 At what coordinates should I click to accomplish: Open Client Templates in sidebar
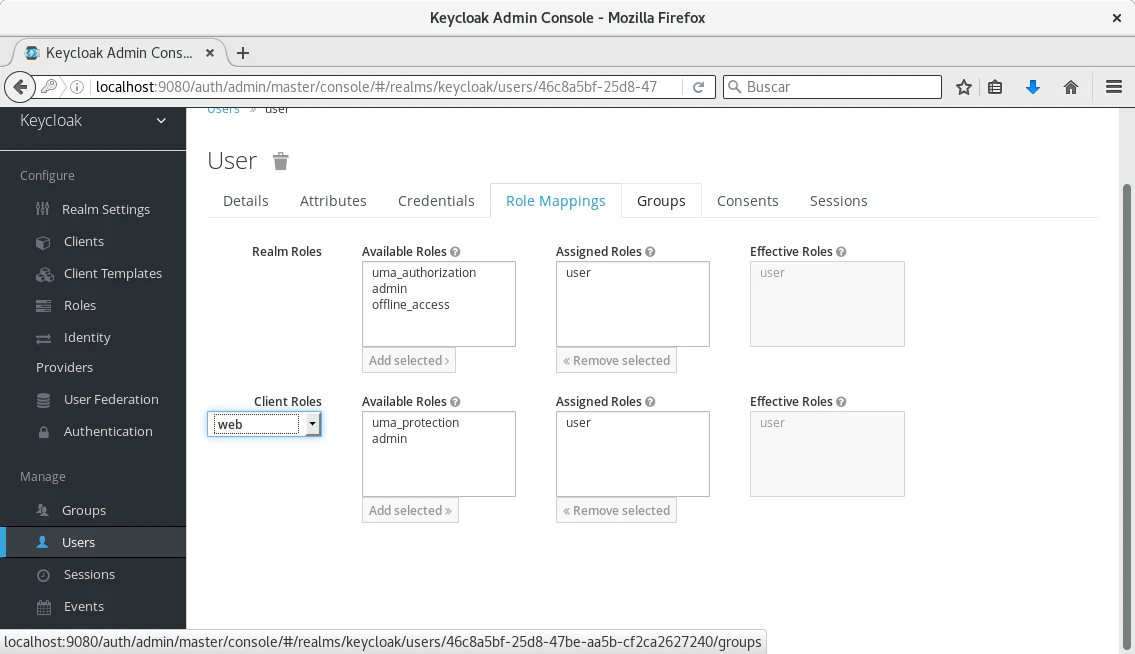[112, 273]
